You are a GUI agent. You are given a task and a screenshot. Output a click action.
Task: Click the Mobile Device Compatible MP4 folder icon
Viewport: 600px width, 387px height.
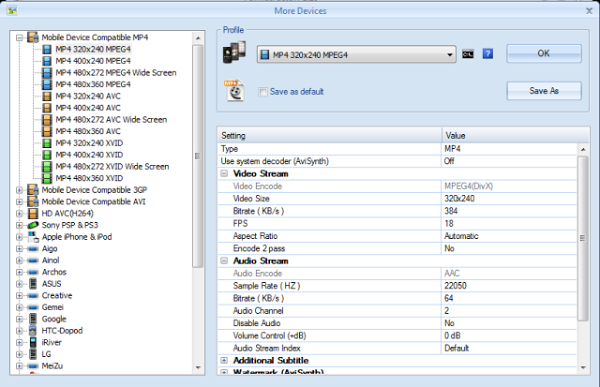33,38
